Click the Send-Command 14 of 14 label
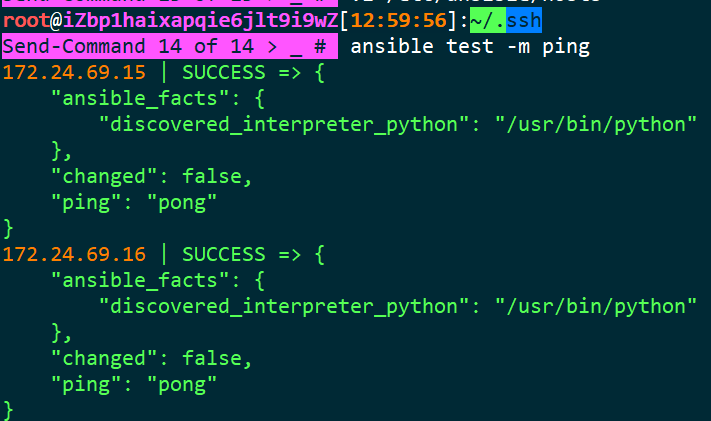Image resolution: width=711 pixels, height=421 pixels. 128,46
